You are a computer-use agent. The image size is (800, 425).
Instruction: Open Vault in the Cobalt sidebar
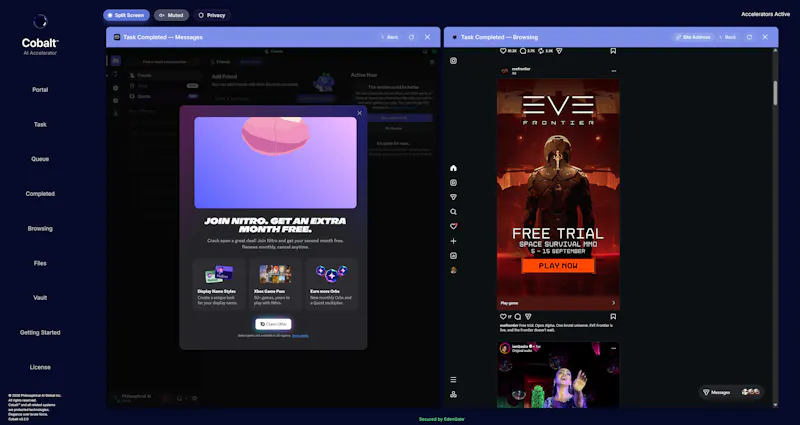pos(40,298)
